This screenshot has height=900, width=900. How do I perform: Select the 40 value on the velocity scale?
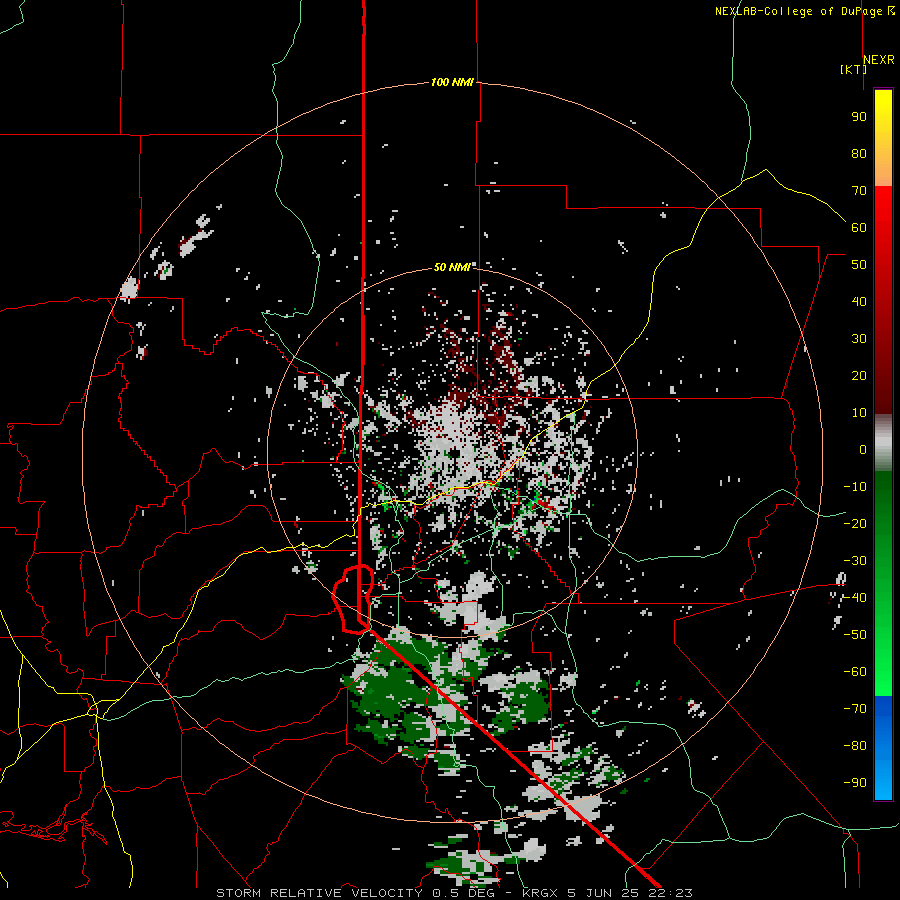pyautogui.click(x=859, y=301)
